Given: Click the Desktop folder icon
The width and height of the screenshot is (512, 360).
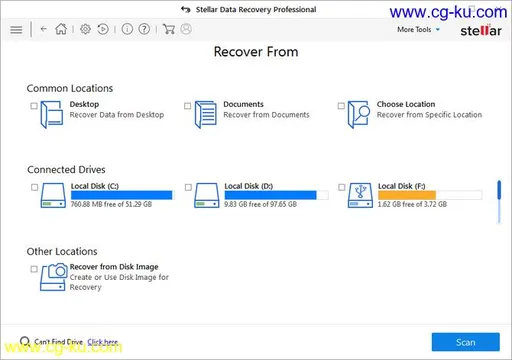Looking at the screenshot, I should coord(52,115).
